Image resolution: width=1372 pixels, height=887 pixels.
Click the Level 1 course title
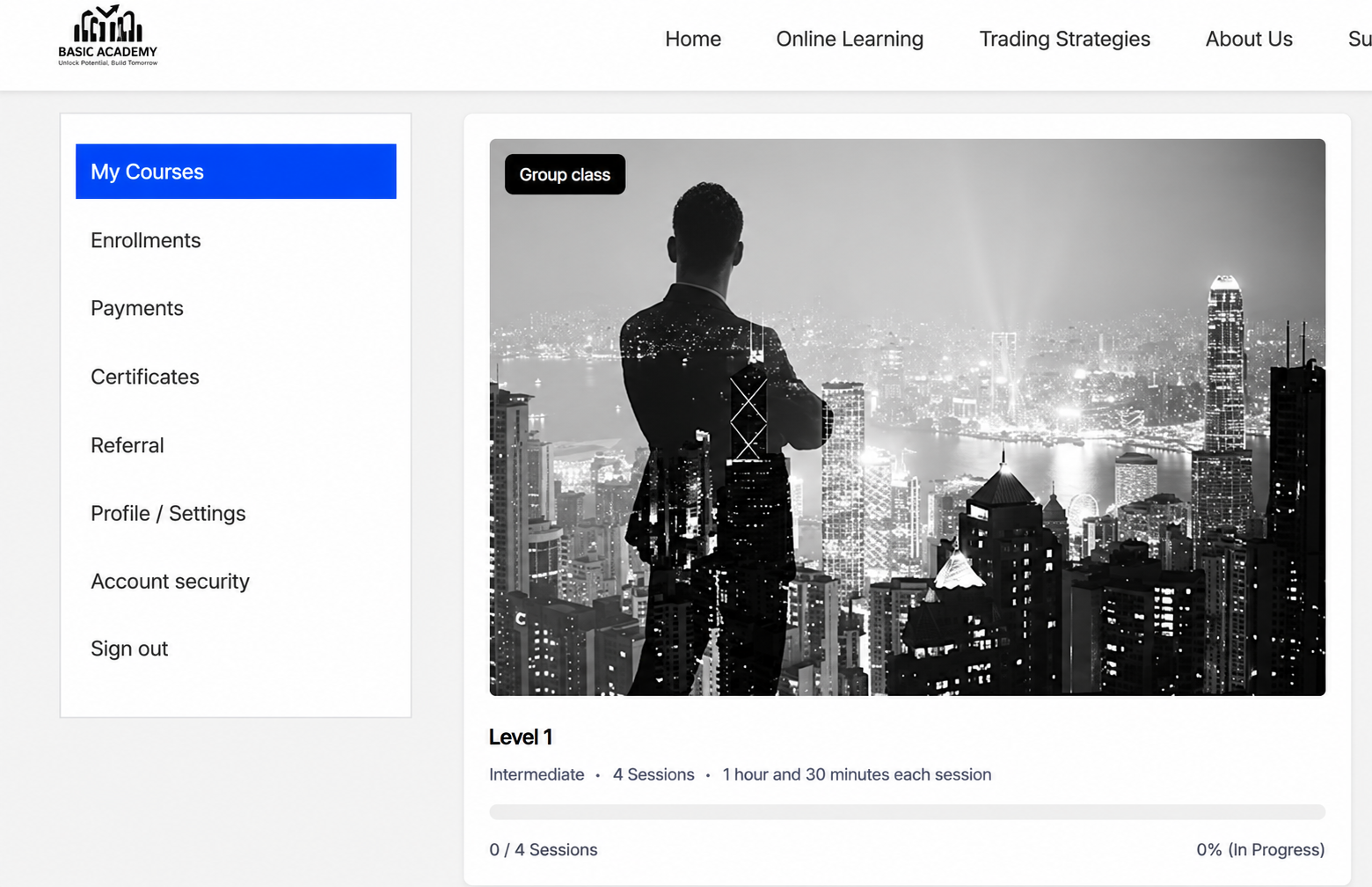click(521, 737)
